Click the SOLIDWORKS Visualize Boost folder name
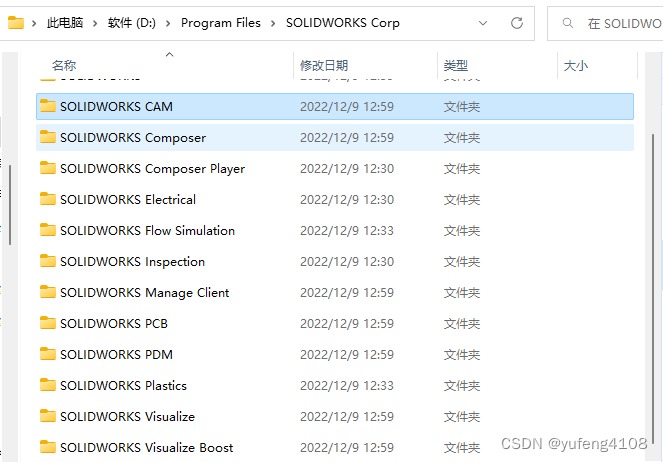 point(146,447)
